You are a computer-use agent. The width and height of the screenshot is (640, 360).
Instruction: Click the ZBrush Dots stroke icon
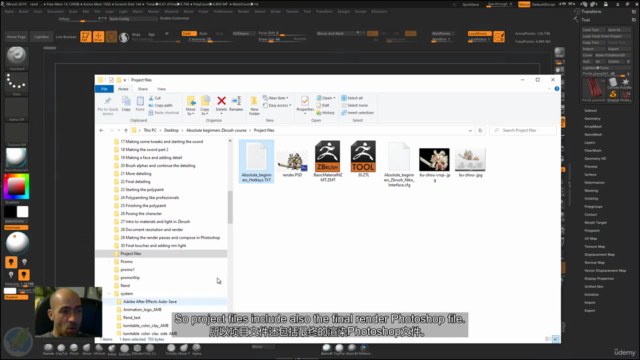tap(16, 83)
